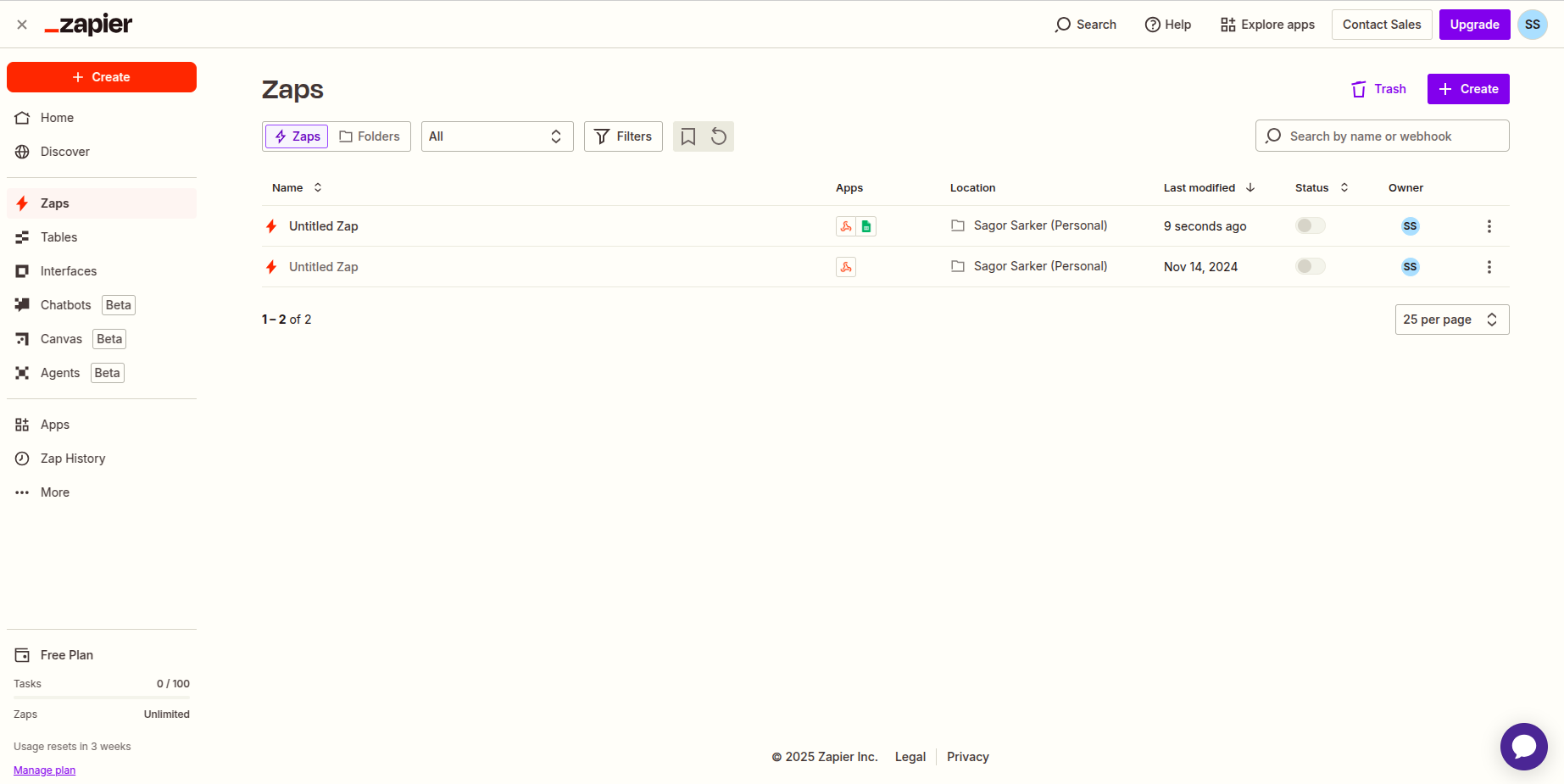
Task: Open Chatbots in the sidebar
Action: pyautogui.click(x=102, y=305)
